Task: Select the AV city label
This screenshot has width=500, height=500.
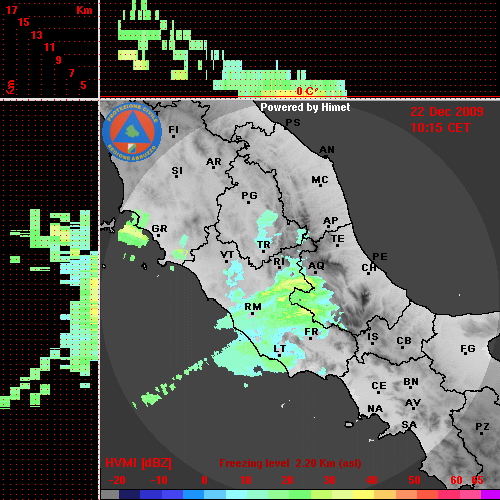Action: [413, 403]
